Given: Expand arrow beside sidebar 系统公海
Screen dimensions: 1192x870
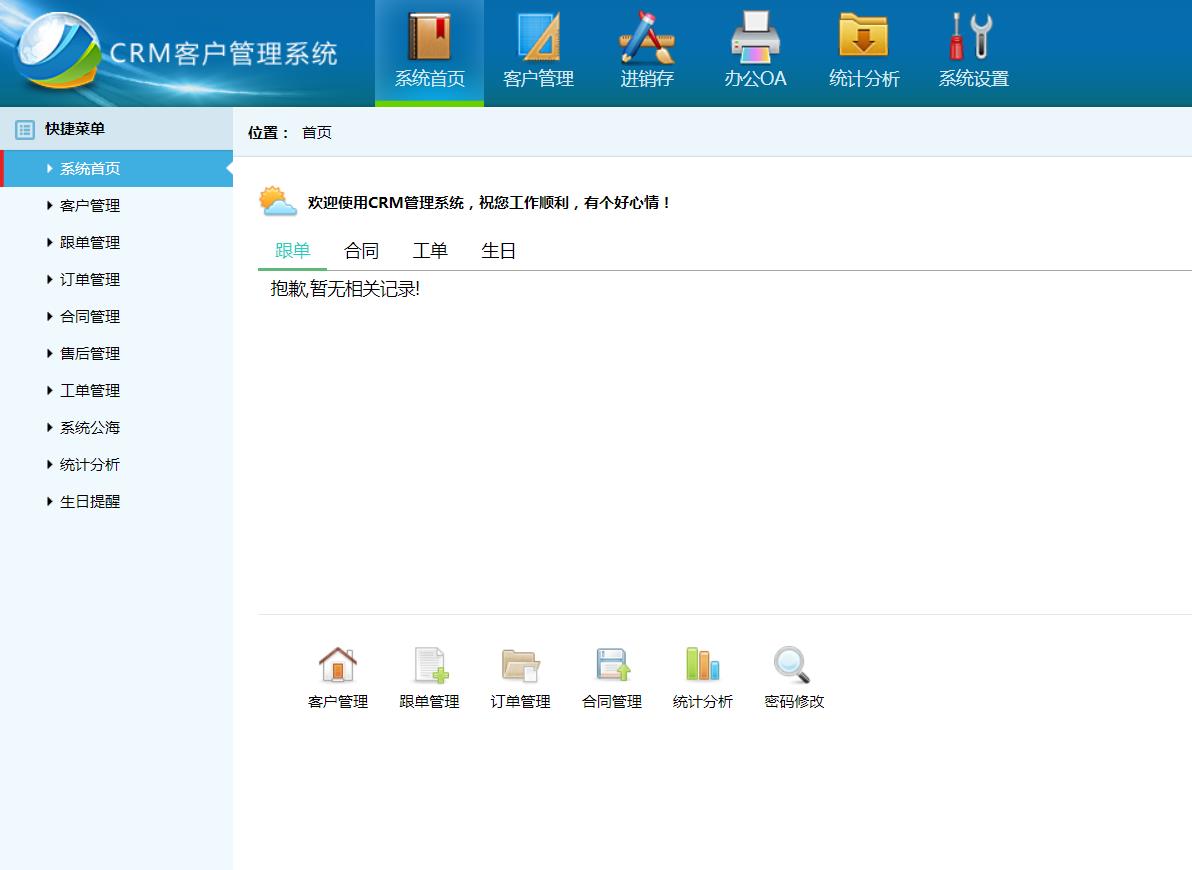Looking at the screenshot, I should (x=49, y=427).
